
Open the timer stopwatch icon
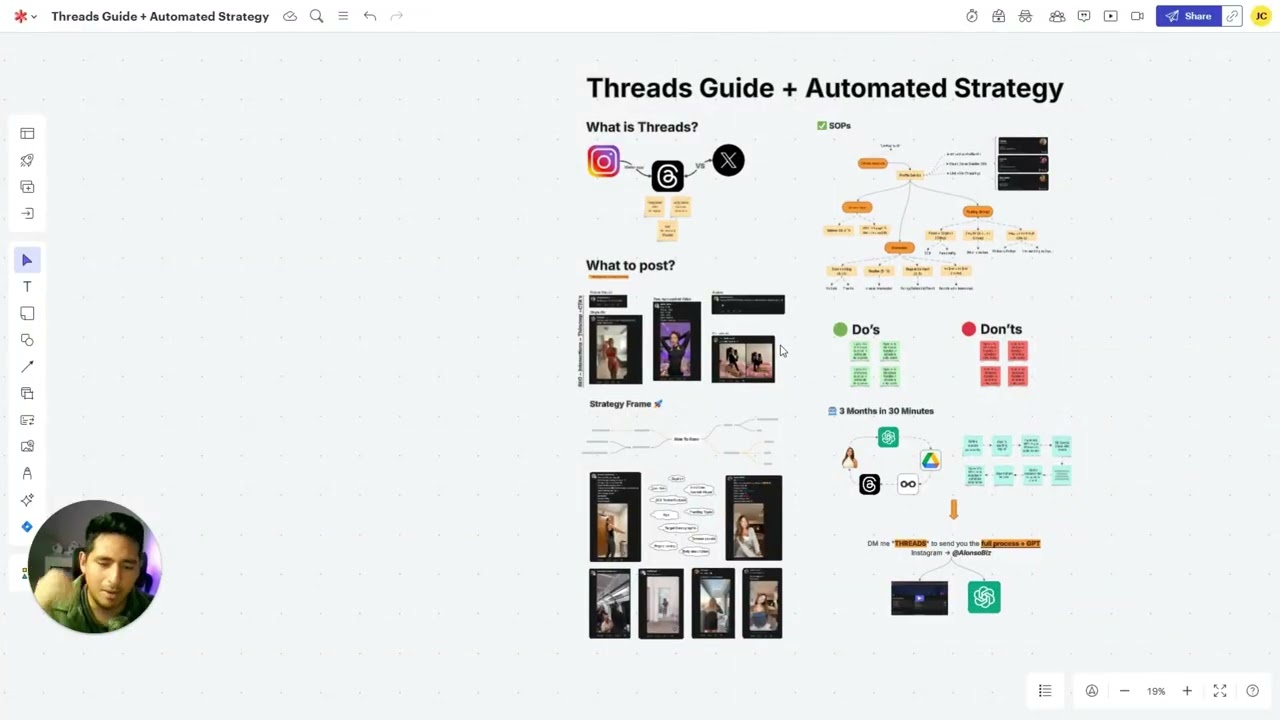click(972, 16)
